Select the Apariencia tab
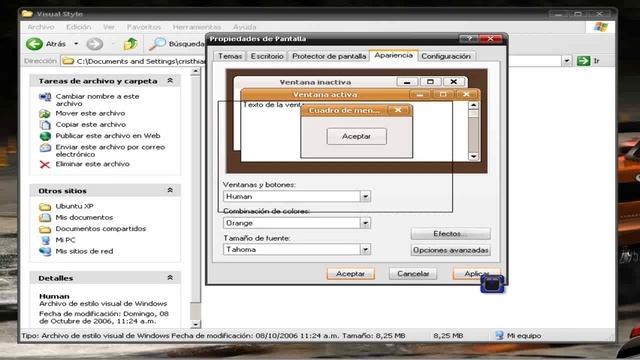This screenshot has width=640, height=360. [x=393, y=55]
